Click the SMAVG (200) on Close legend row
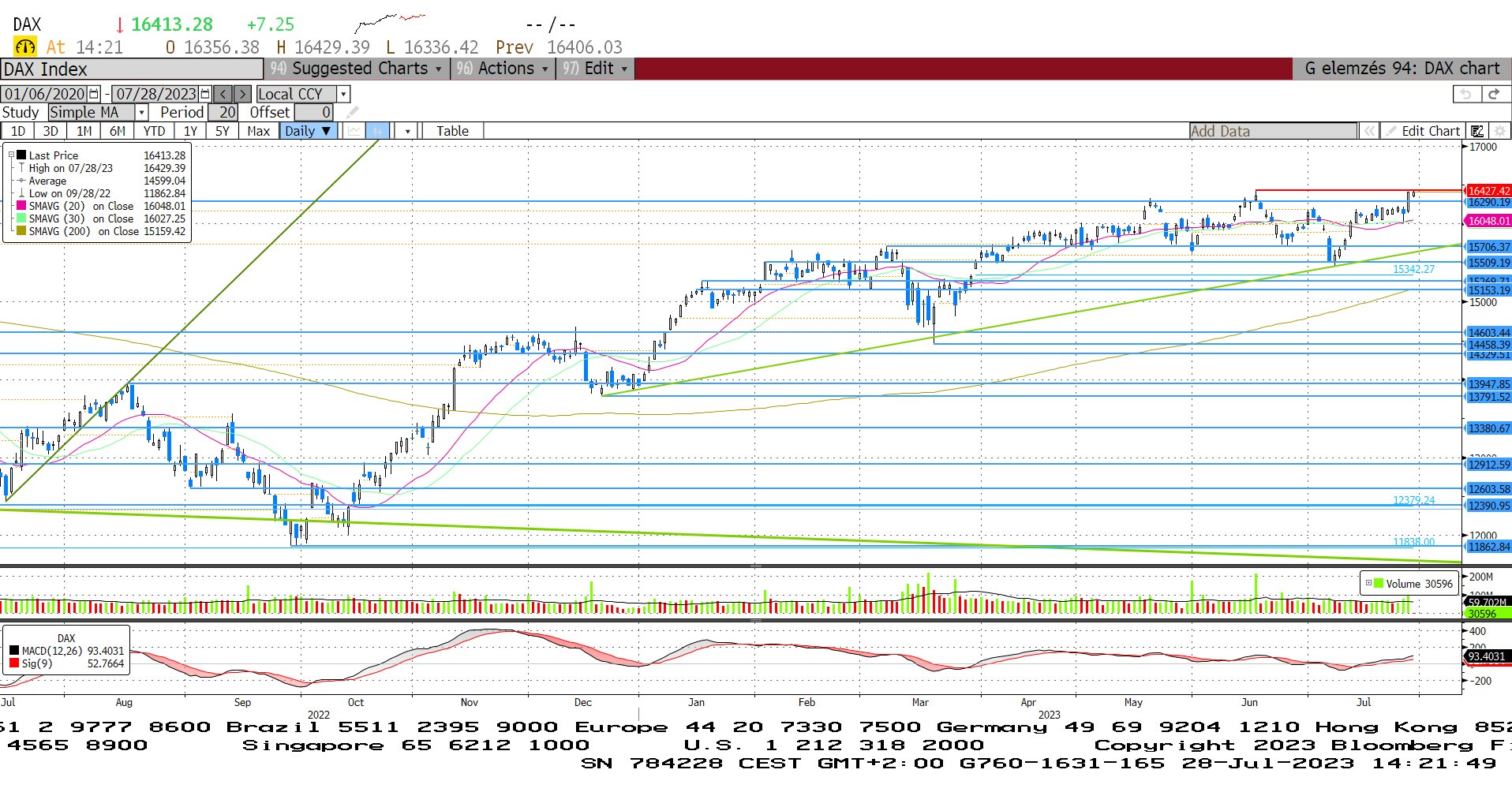This screenshot has width=1512, height=807. click(x=101, y=231)
